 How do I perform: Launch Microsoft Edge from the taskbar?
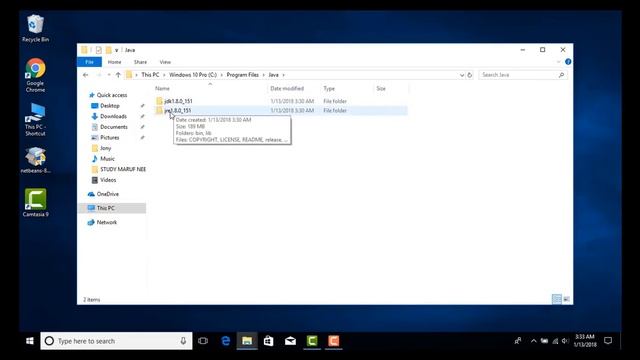click(225, 341)
